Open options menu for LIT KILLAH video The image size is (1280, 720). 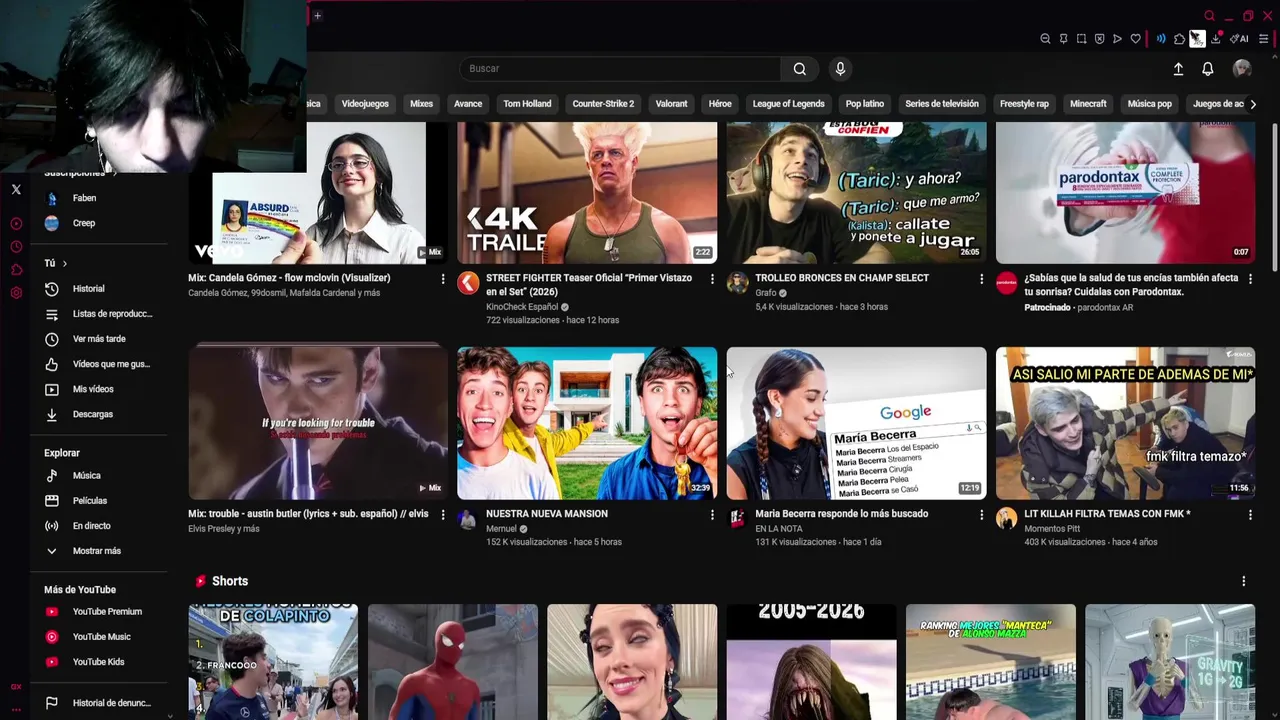1250,514
